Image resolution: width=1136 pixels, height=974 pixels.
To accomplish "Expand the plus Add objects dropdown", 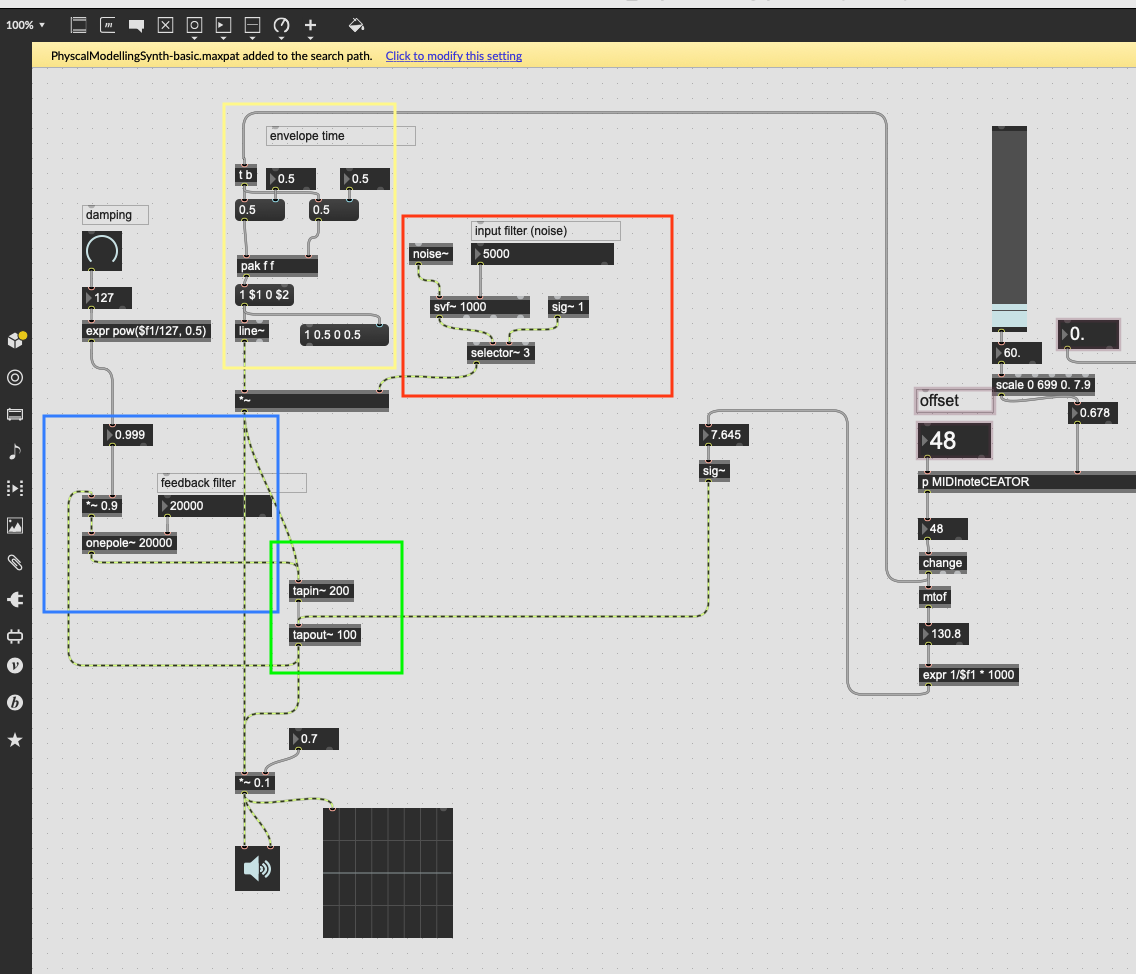I will click(x=311, y=24).
